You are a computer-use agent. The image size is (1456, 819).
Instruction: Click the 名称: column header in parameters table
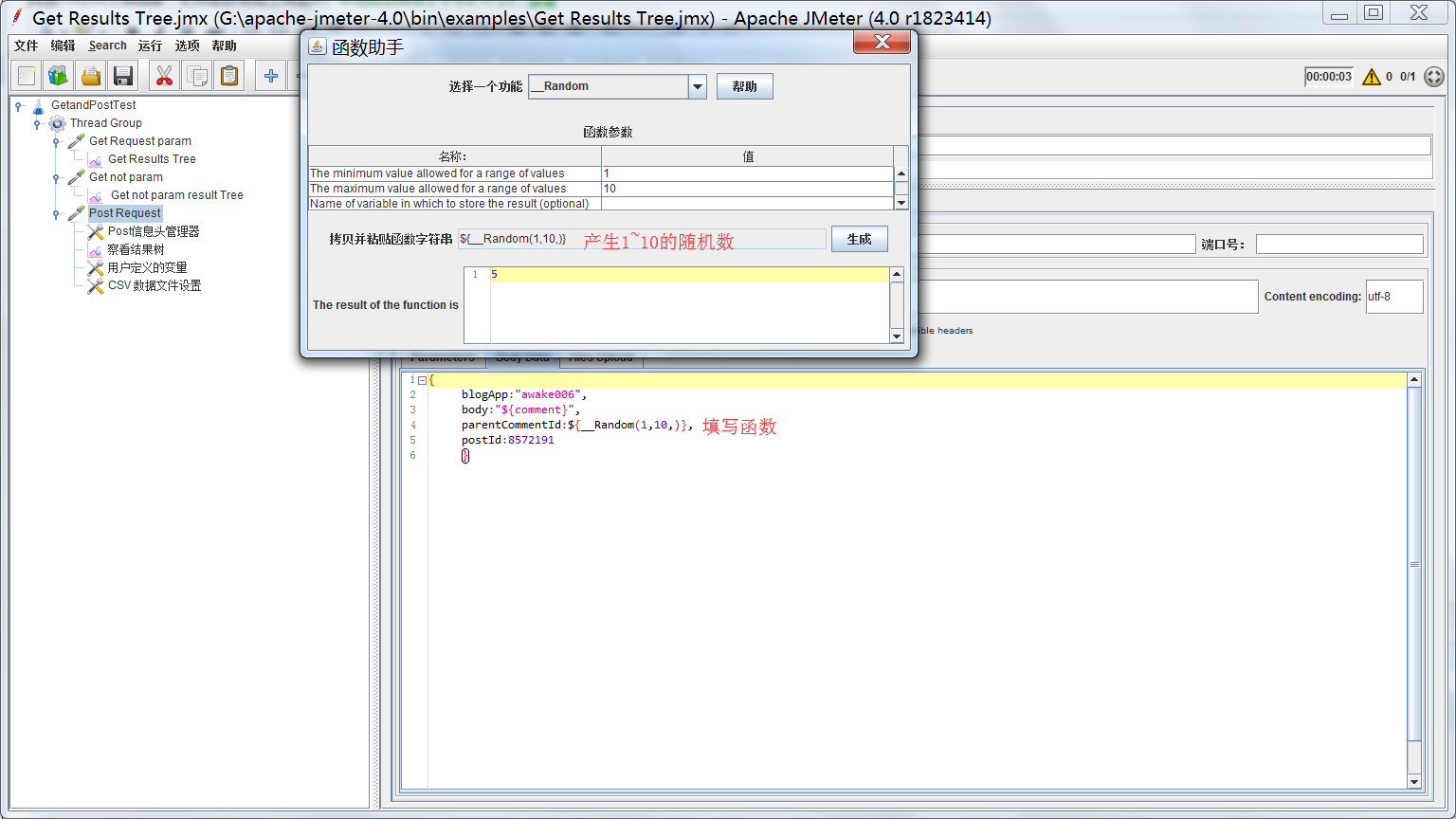coord(455,156)
